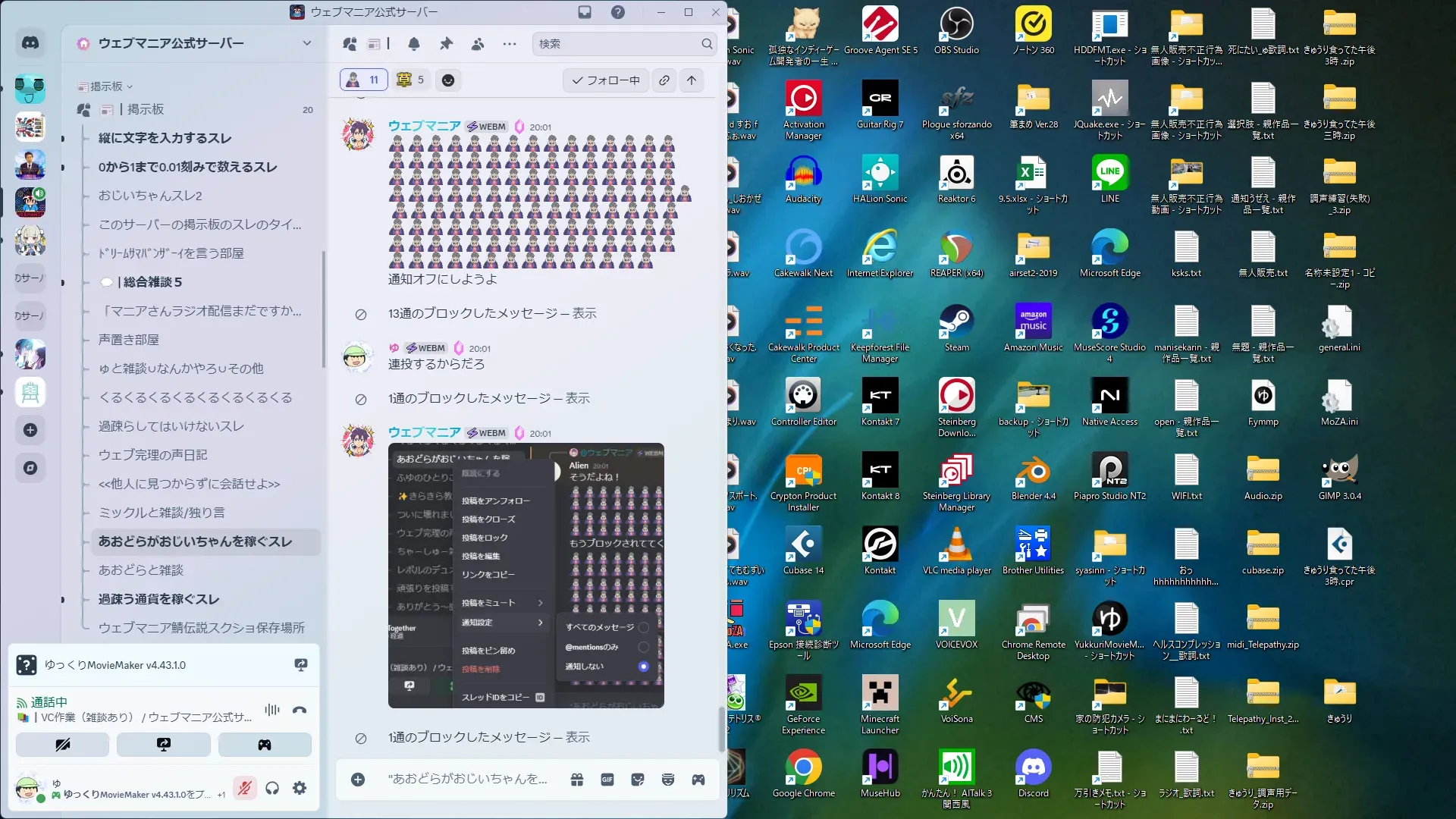Expand the 縦に文字を入力するスレ thread arrow
Viewport: 1456px width, 819px height.
(x=63, y=139)
